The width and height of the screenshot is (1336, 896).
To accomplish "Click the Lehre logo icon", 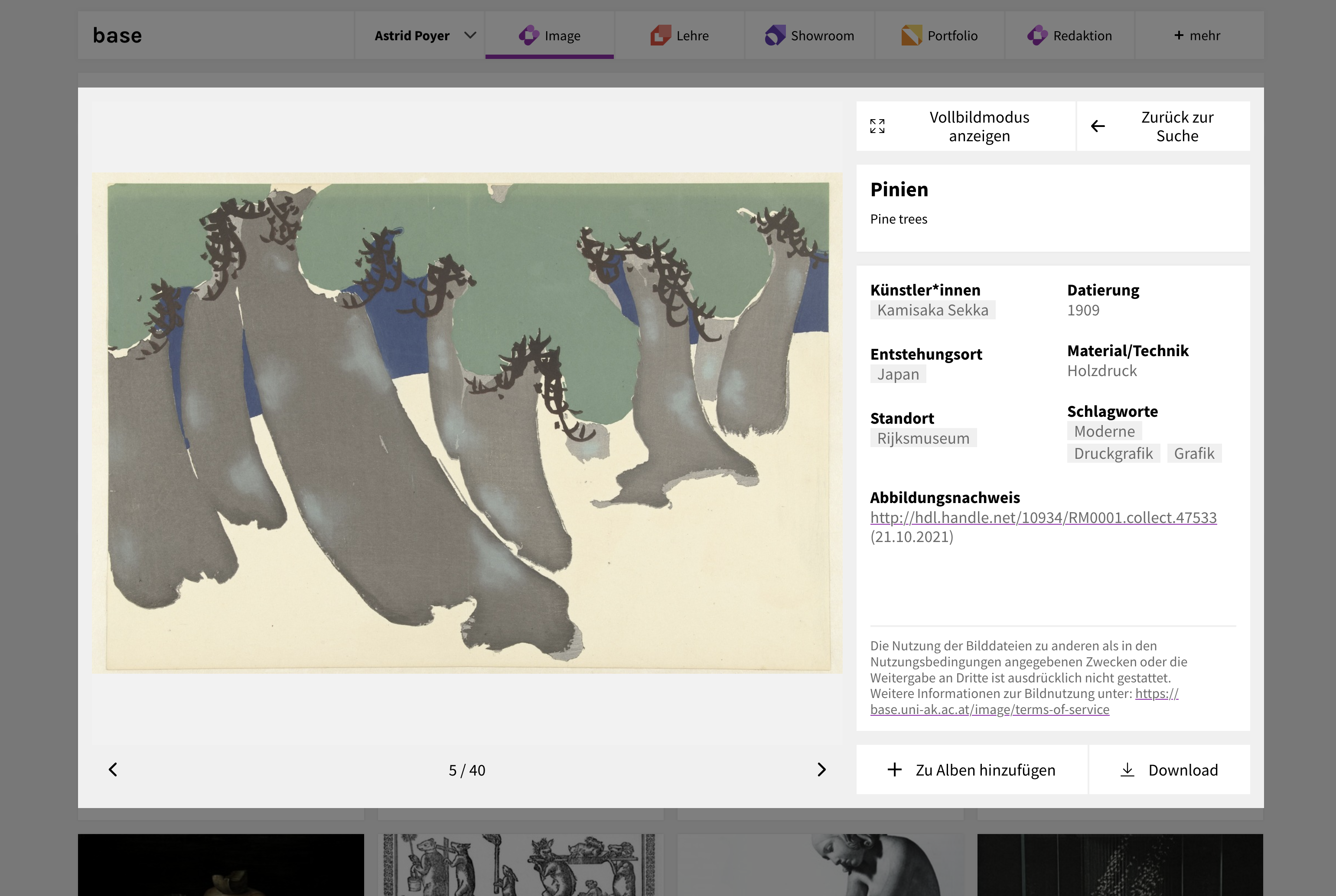I will click(x=660, y=36).
